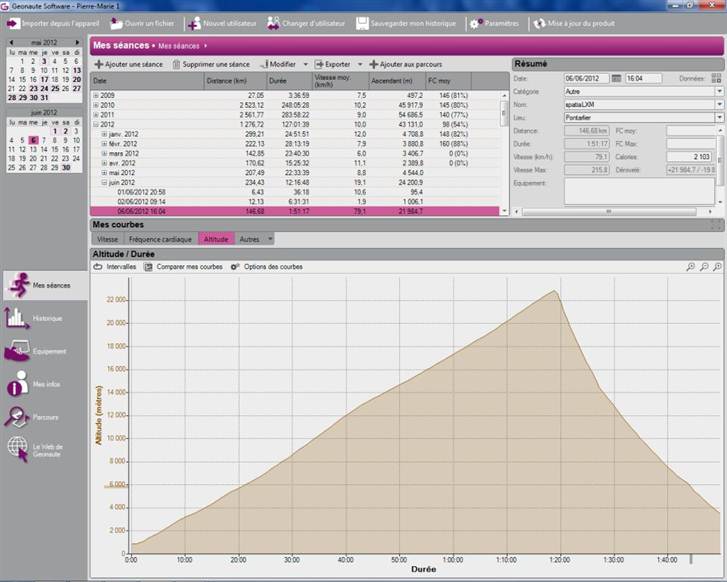Screen dimensions: 727x582
Task: Open the Autres tab dropdown arrow
Action: click(270, 239)
